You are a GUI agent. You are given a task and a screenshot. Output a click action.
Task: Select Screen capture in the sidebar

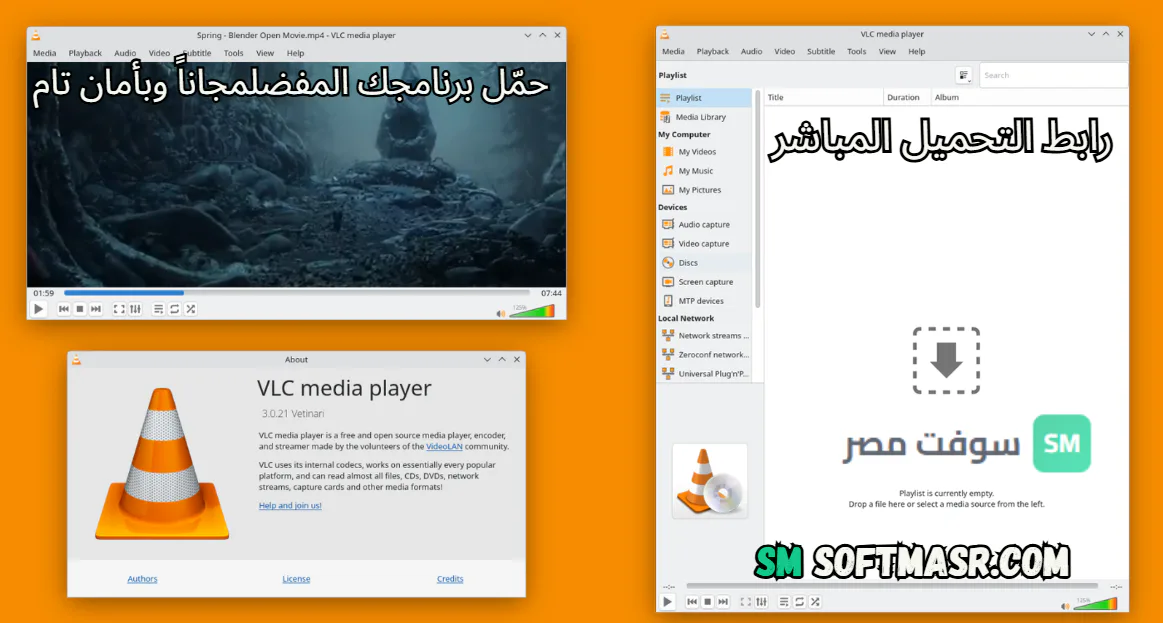point(704,282)
